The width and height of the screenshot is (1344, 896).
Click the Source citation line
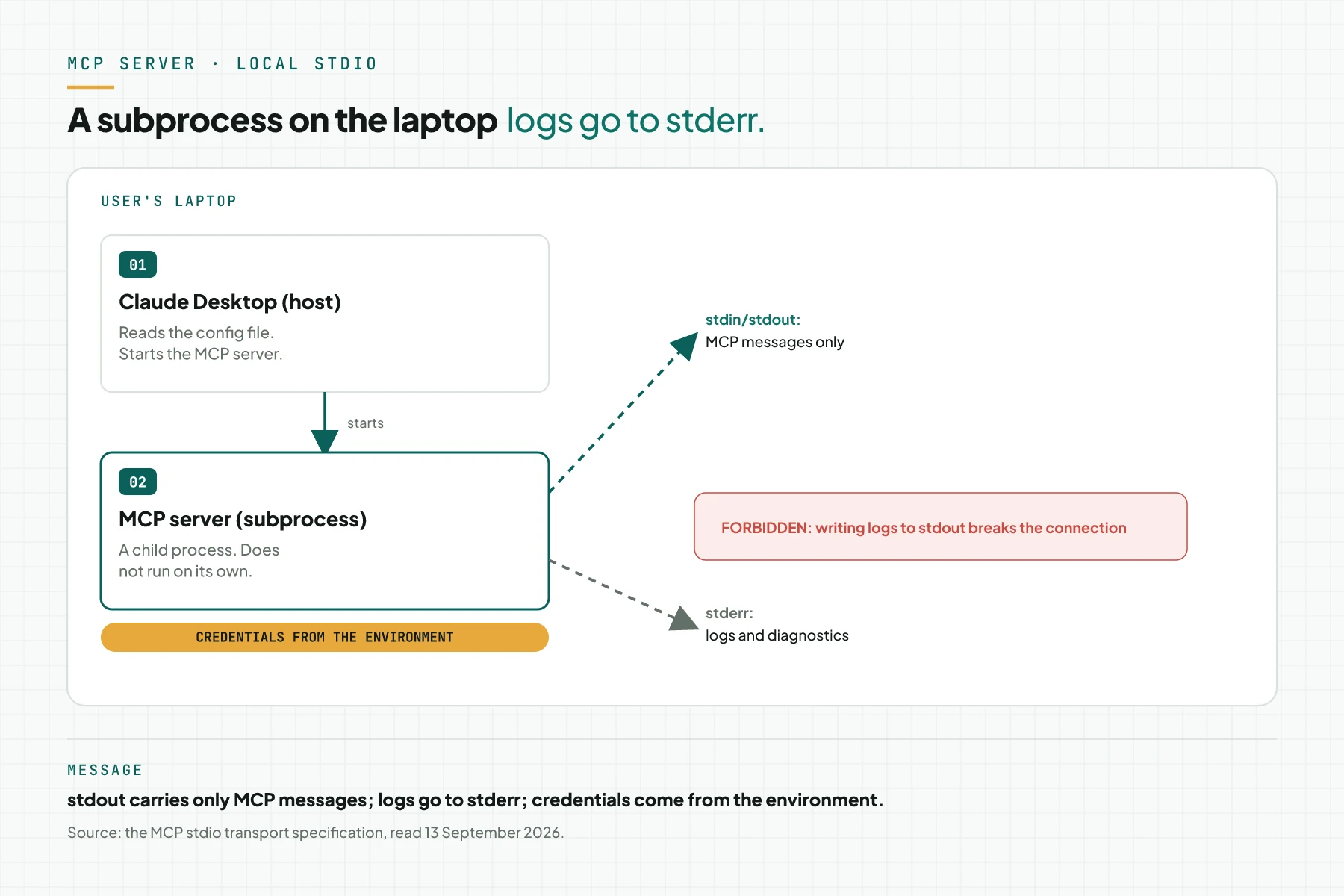(x=316, y=833)
